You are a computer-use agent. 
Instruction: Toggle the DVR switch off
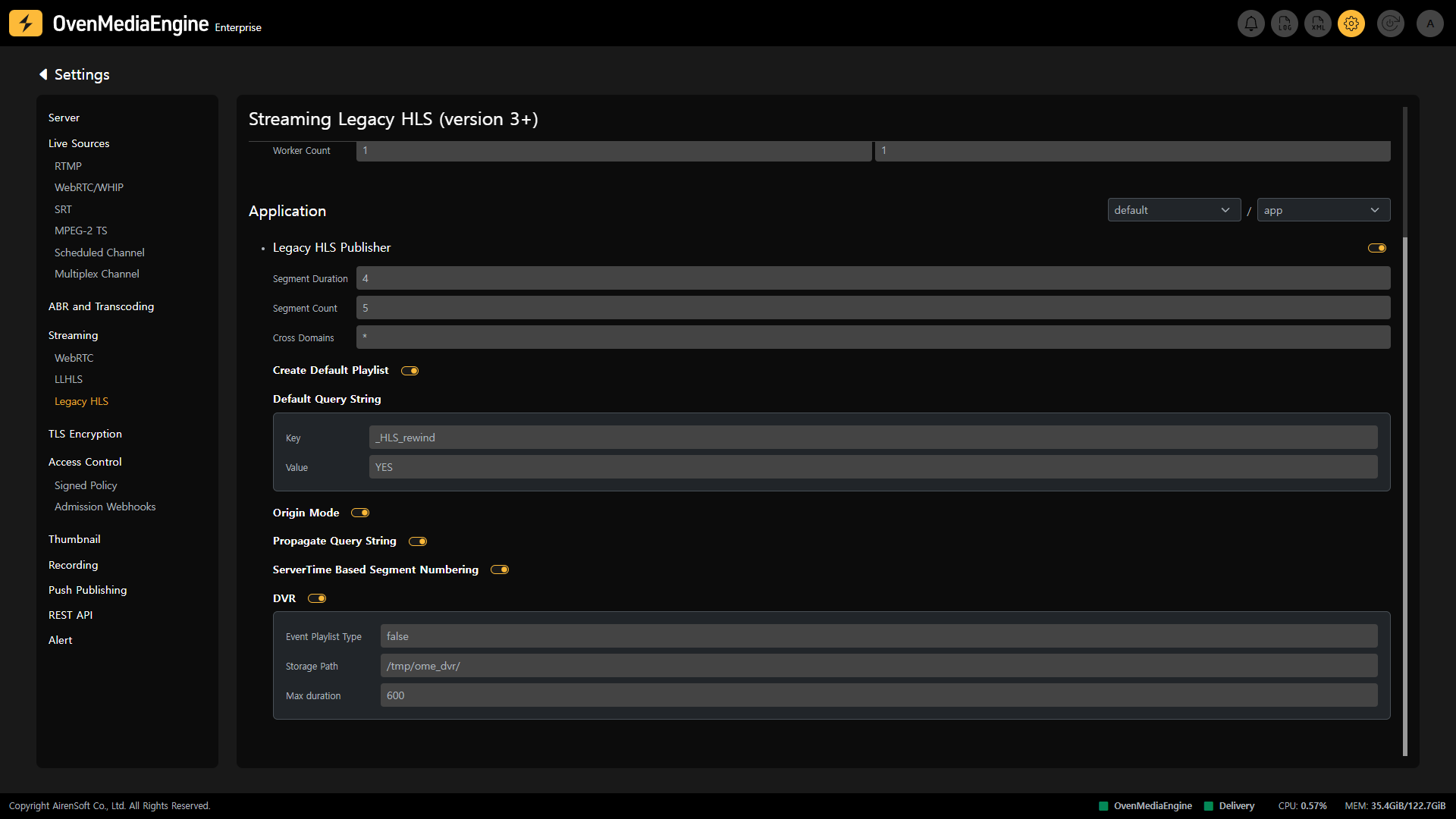(x=317, y=598)
